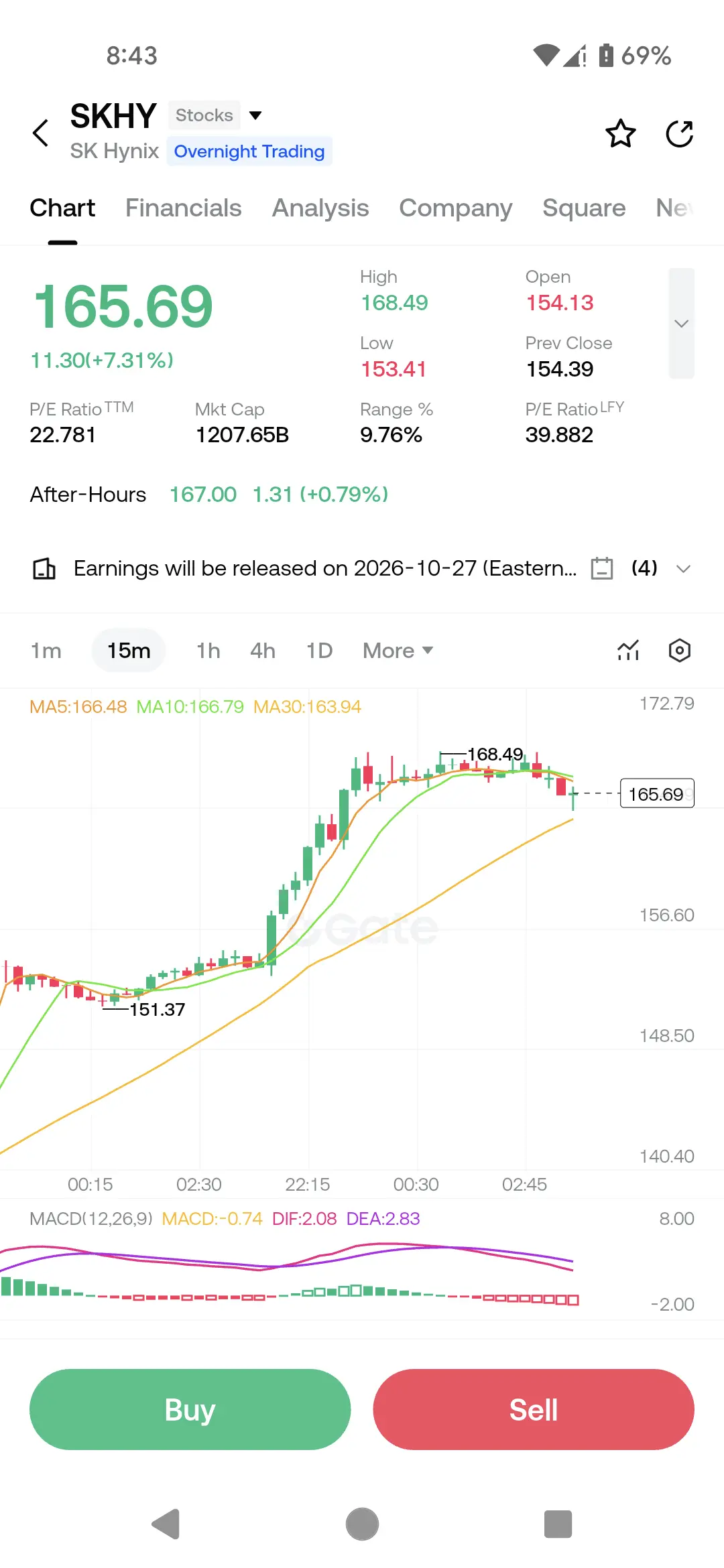Select the 1D timeframe
Screen dimensions: 724x1568
pyautogui.click(x=320, y=651)
